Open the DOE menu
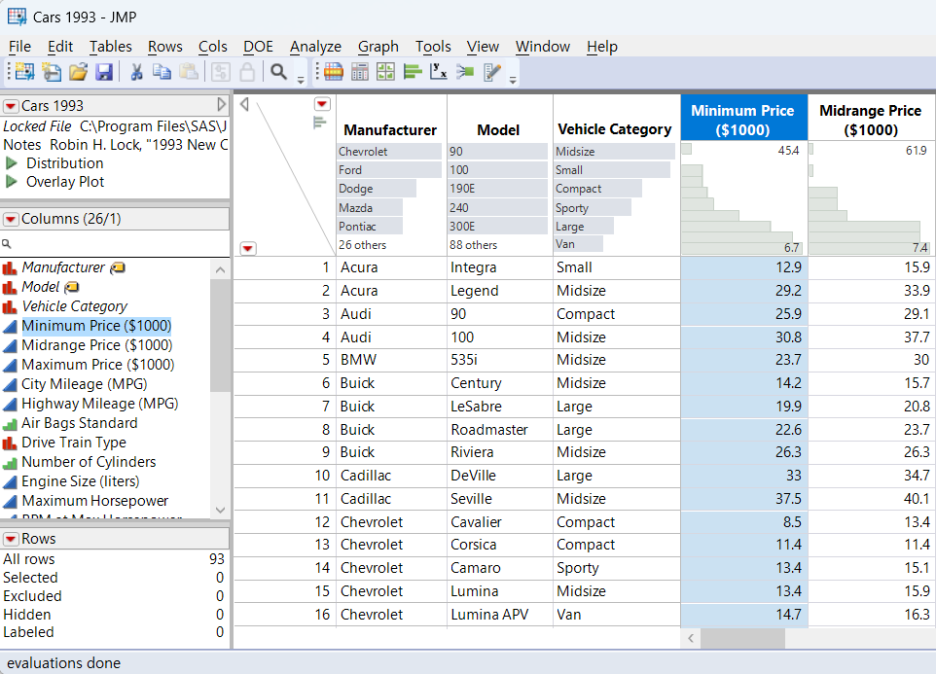 [258, 47]
